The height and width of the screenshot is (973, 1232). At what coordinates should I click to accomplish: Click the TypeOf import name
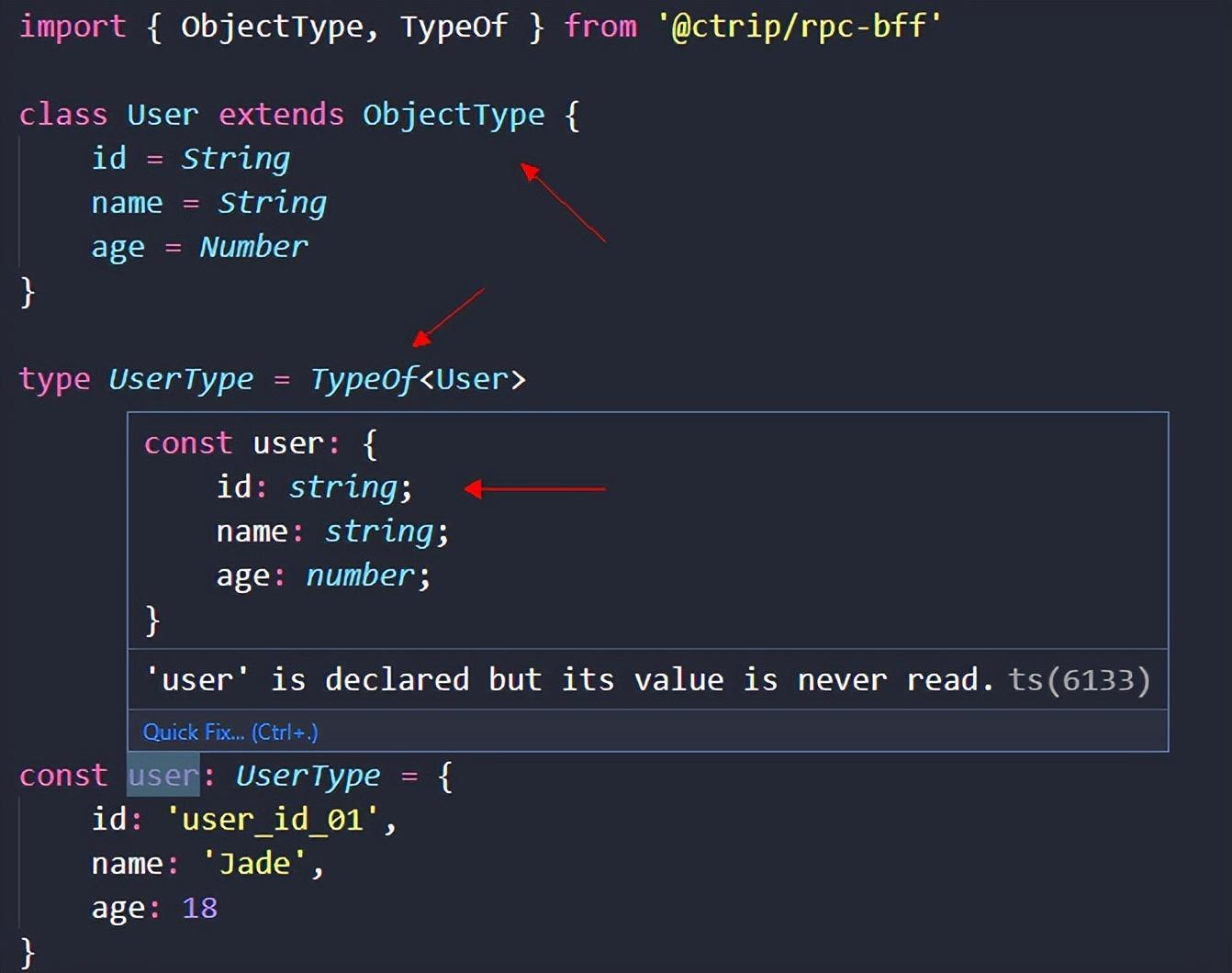(x=453, y=26)
